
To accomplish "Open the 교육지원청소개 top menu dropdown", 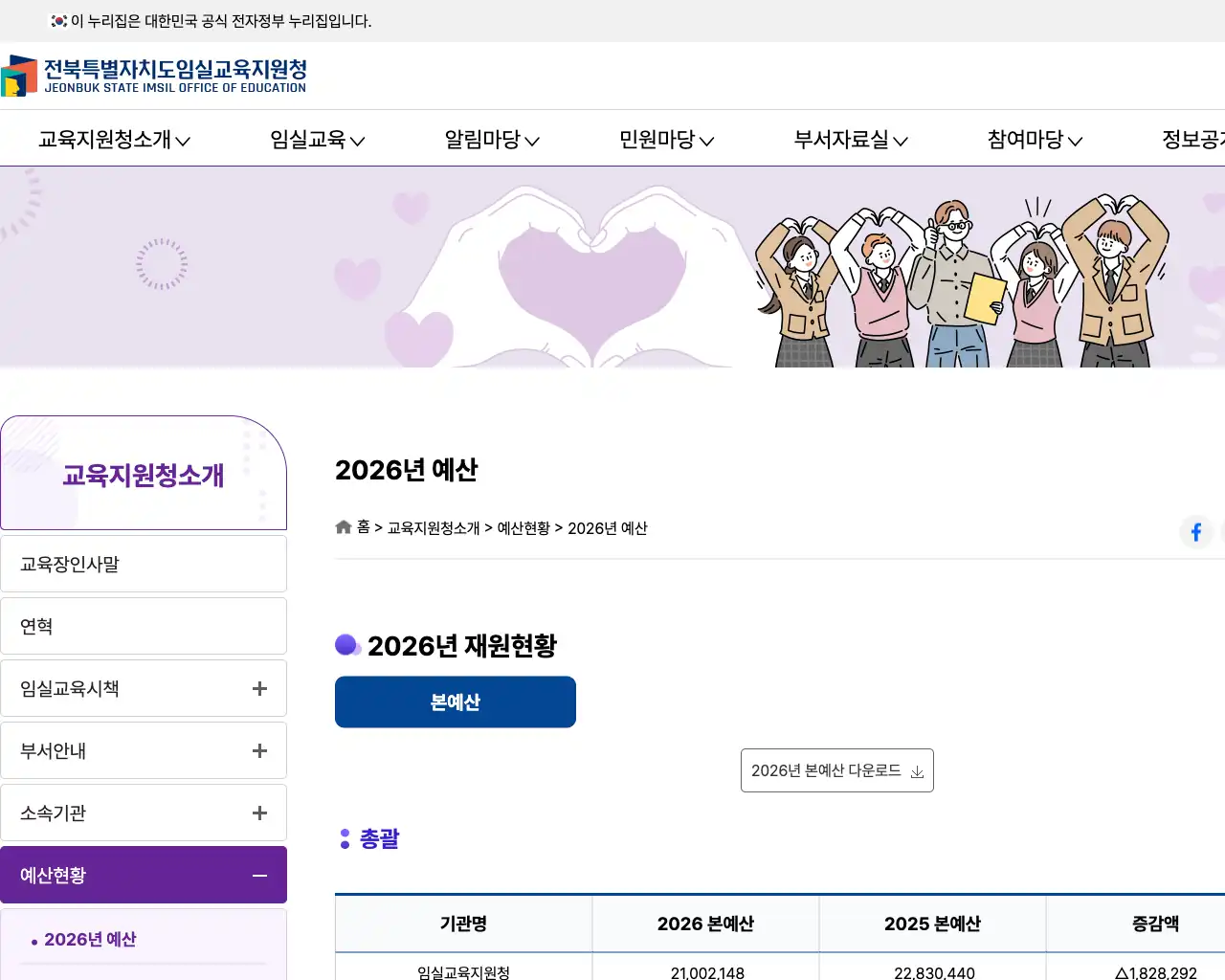I will click(x=114, y=140).
